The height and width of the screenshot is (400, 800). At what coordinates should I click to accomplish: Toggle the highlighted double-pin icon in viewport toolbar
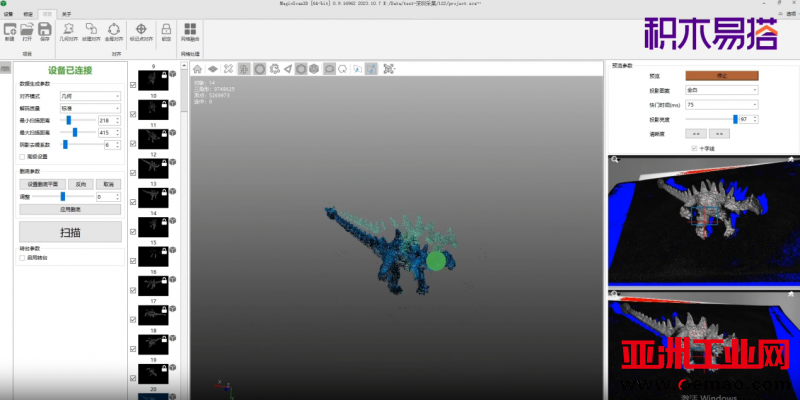click(372, 69)
